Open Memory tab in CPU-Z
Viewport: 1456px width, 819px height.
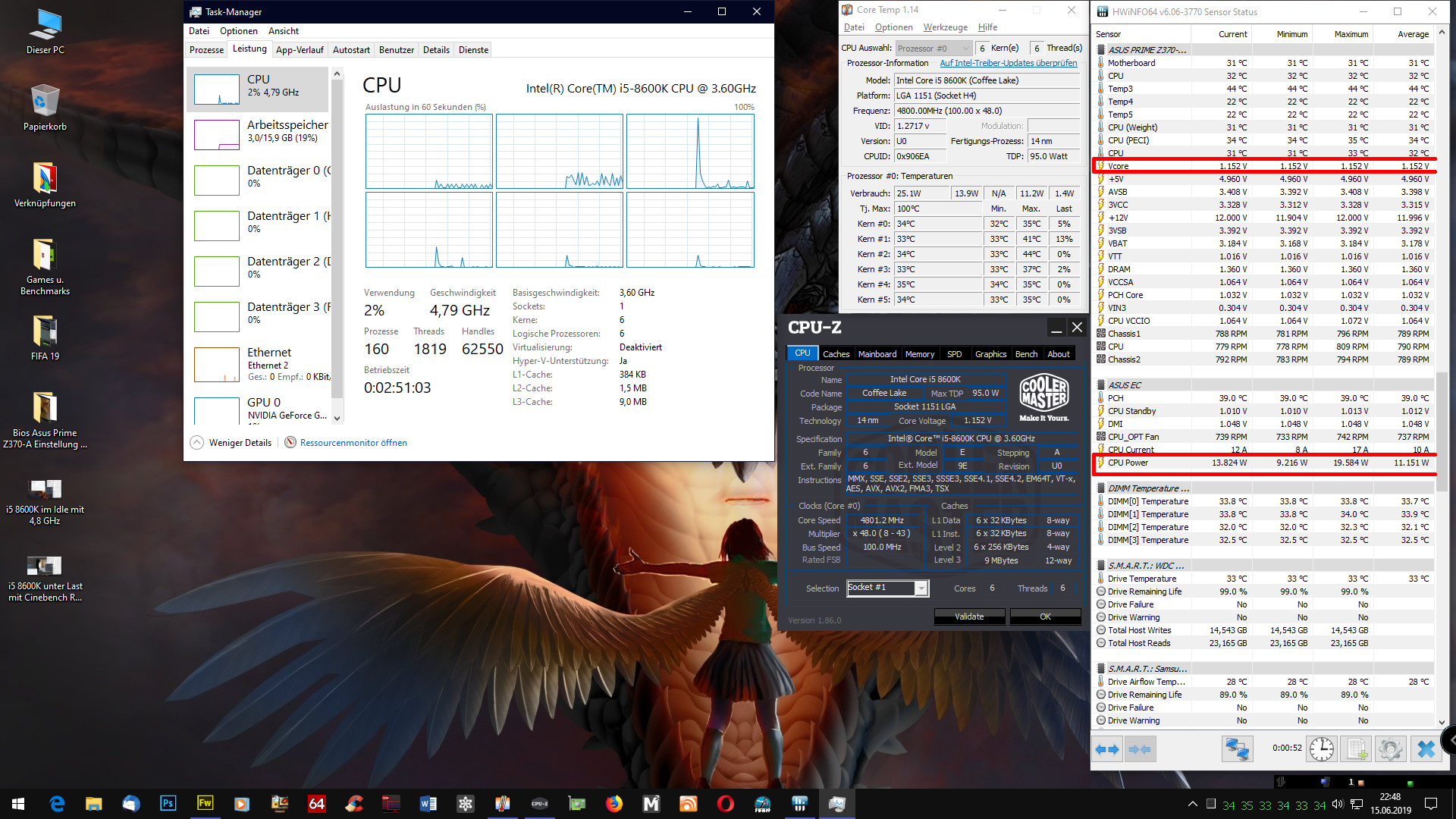[x=919, y=354]
